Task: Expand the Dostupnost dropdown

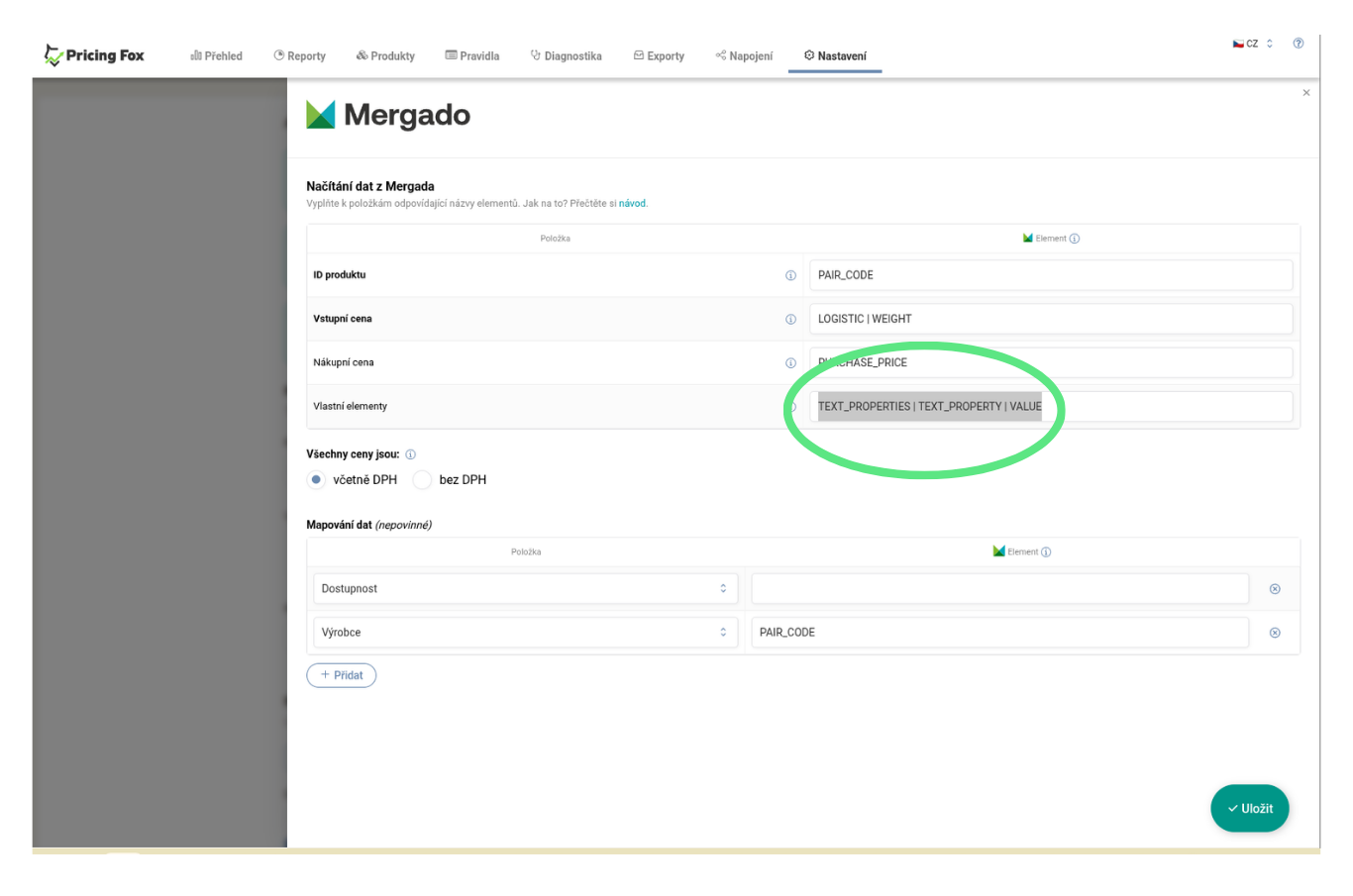Action: point(525,589)
